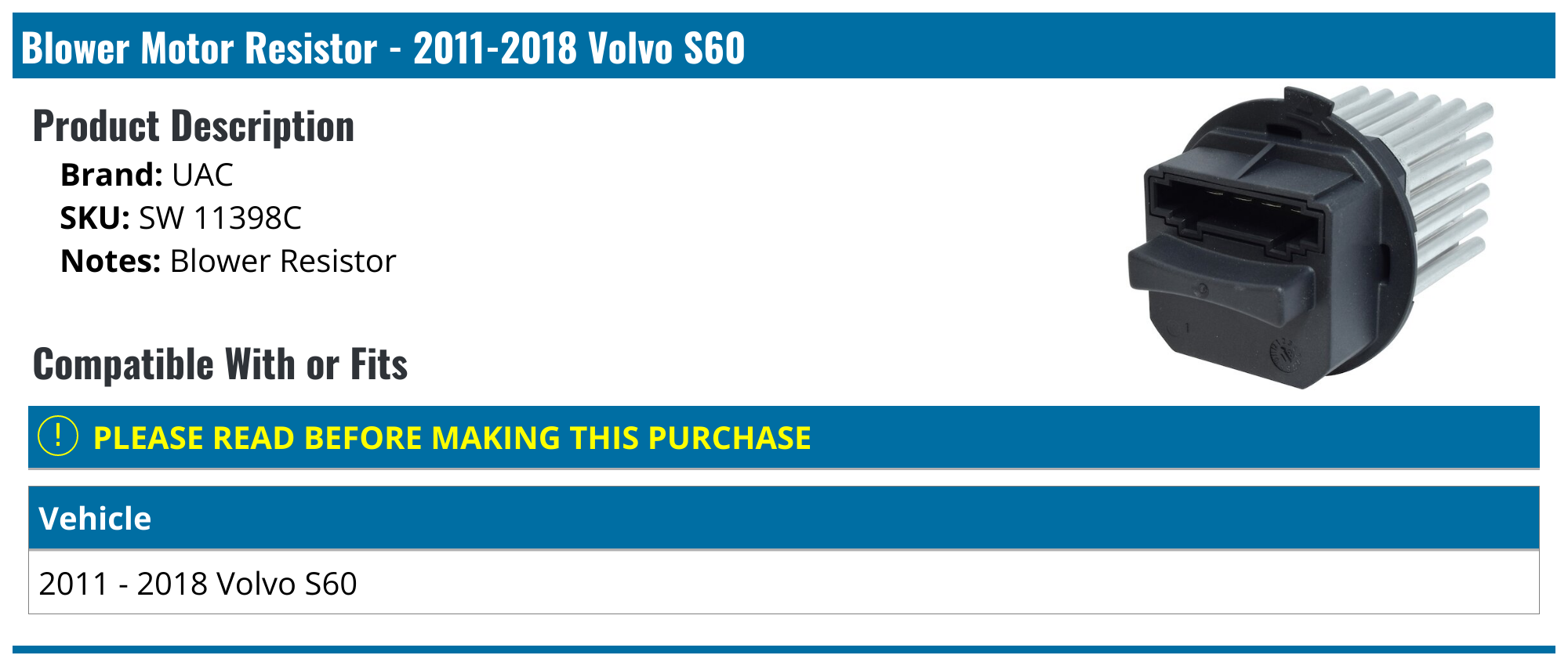Click the locking latch tab on the resistor image
The image size is (1568, 666).
coord(1221,274)
